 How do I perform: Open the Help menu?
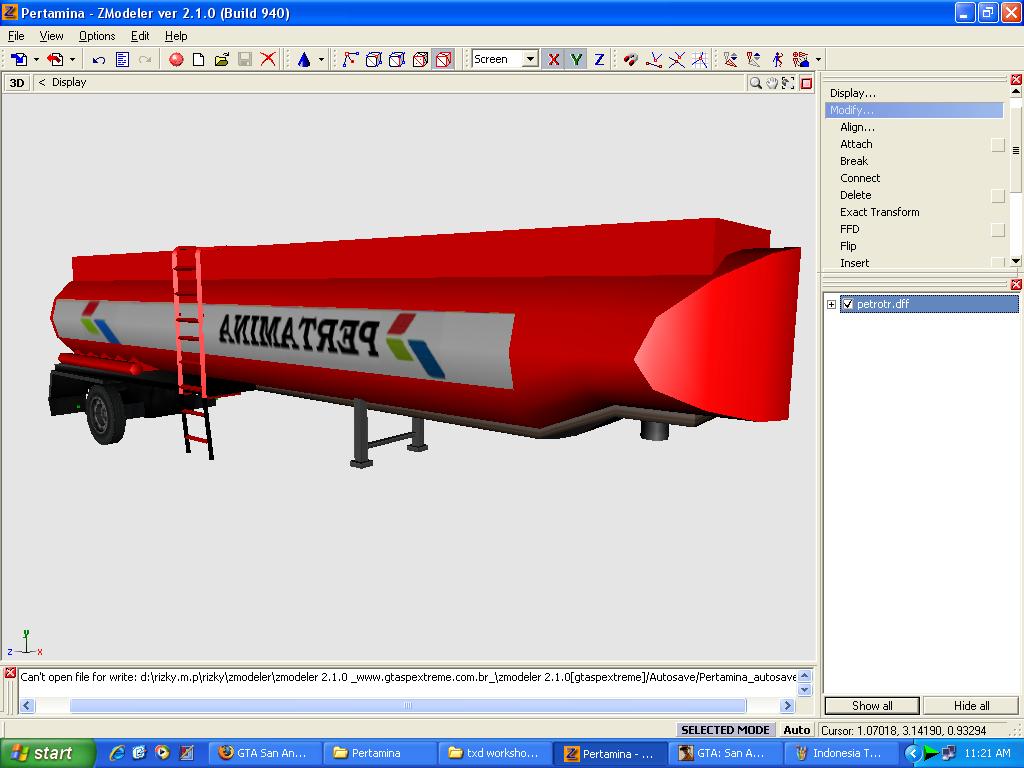pyautogui.click(x=176, y=36)
